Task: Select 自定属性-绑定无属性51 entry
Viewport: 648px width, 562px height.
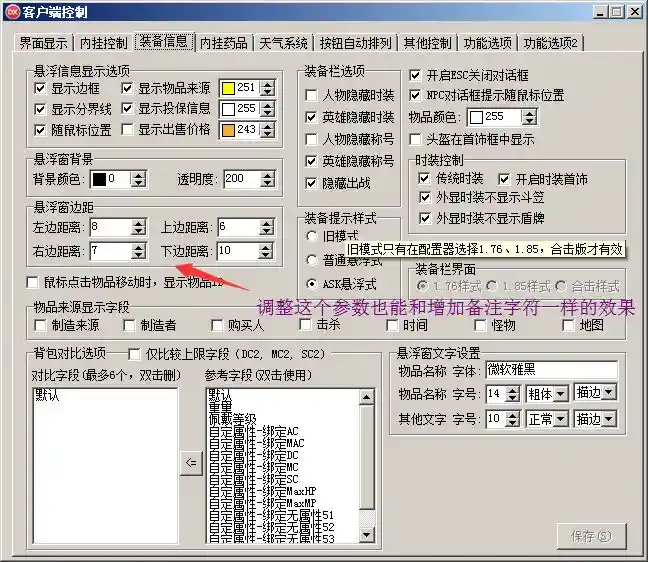Action: click(x=272, y=515)
